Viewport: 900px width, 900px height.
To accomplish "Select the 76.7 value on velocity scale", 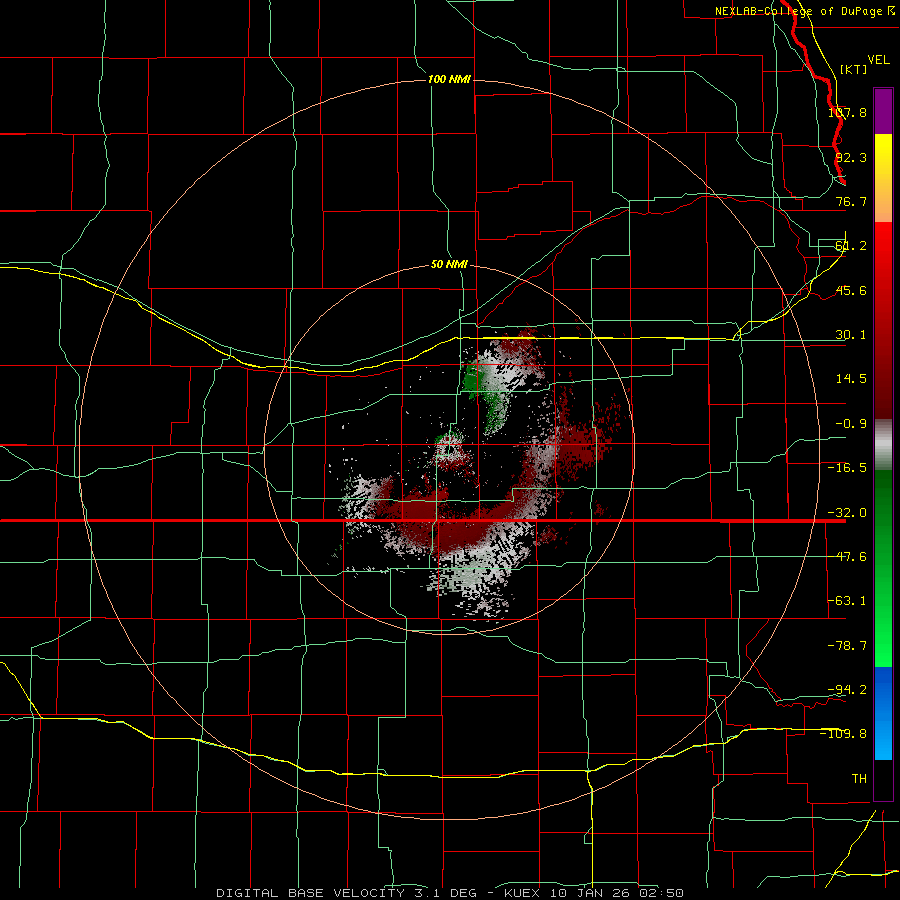I will point(851,201).
